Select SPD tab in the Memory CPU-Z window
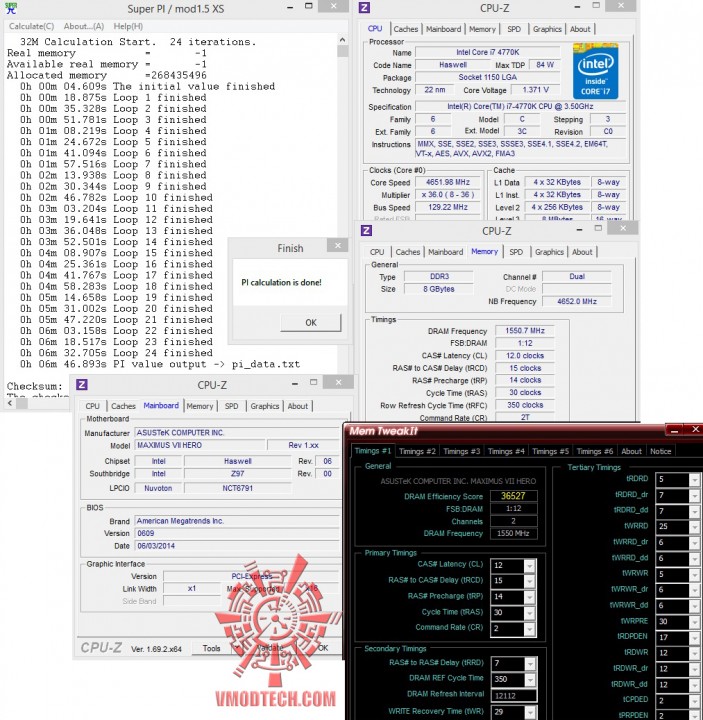703x720 pixels. tap(516, 252)
